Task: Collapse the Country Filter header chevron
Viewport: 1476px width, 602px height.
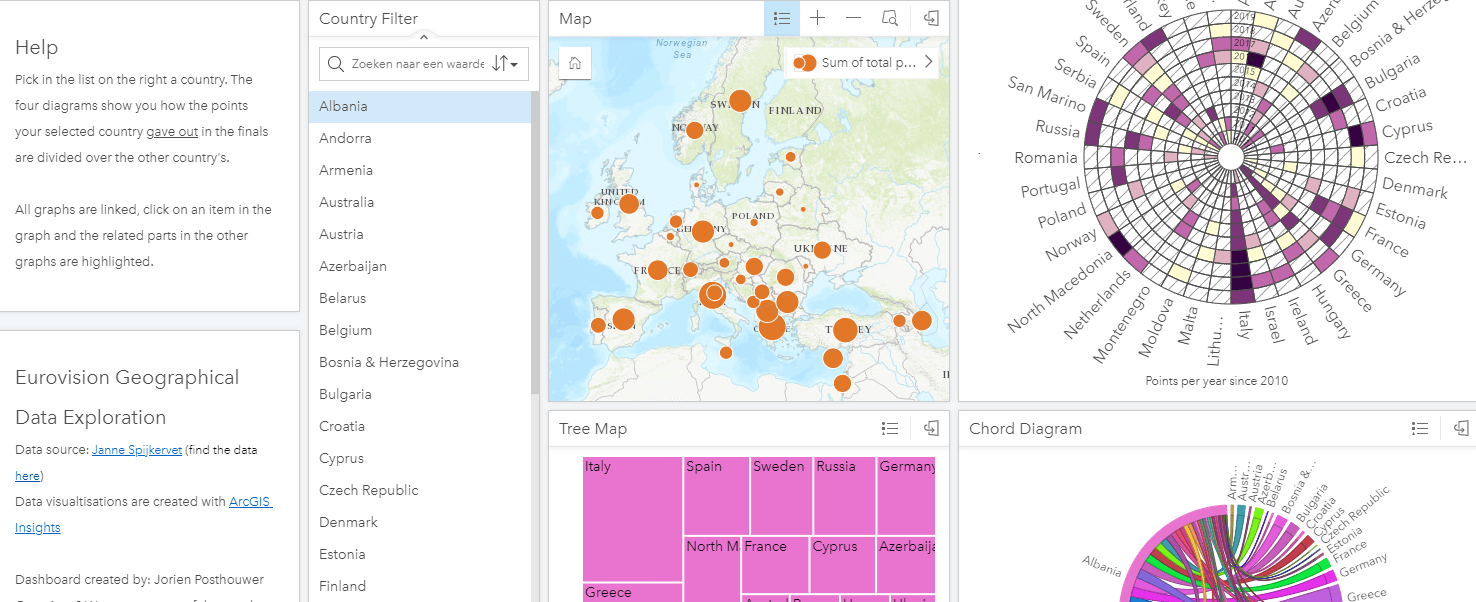Action: [423, 37]
